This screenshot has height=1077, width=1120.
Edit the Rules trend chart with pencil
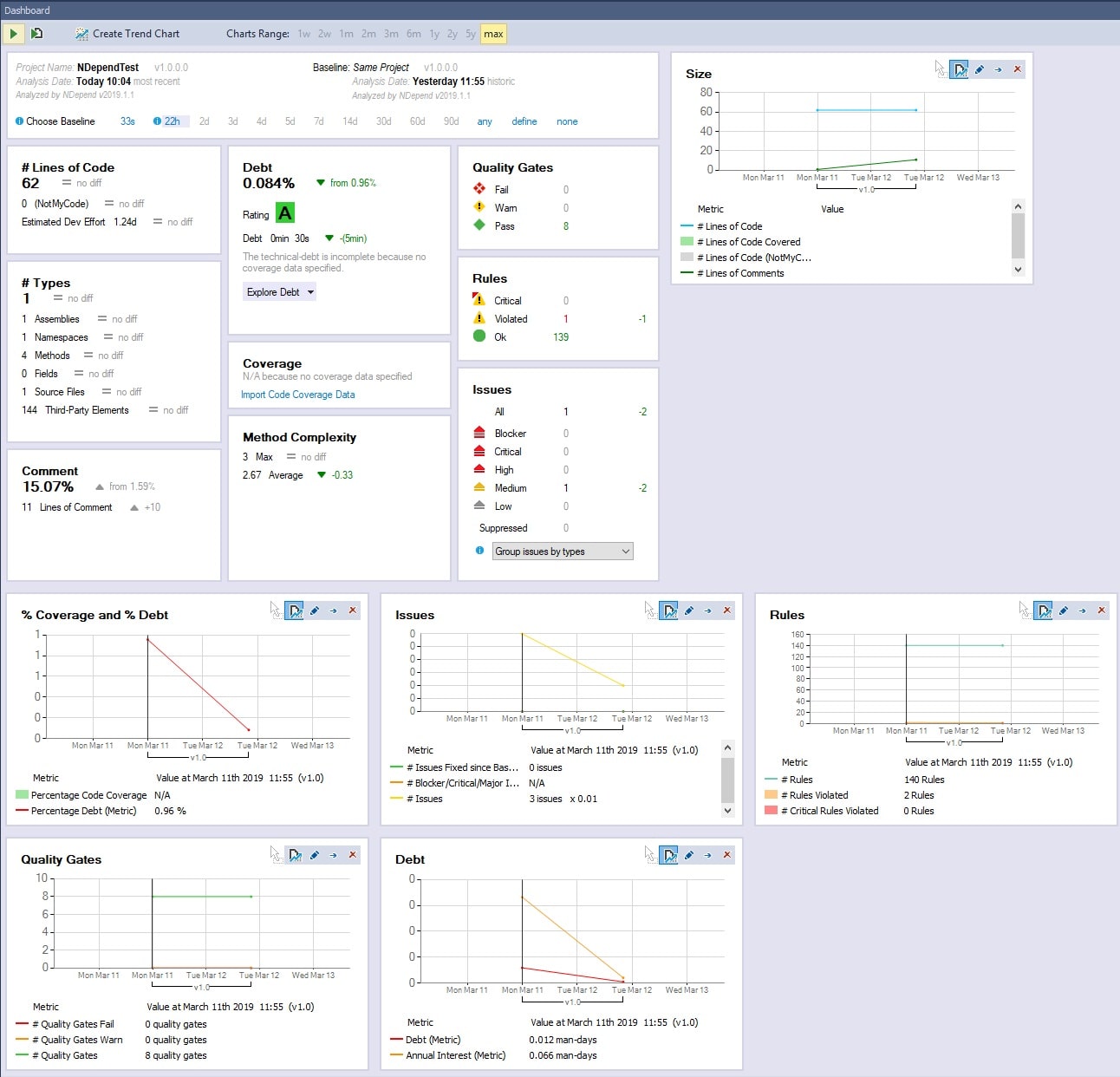pyautogui.click(x=1064, y=610)
